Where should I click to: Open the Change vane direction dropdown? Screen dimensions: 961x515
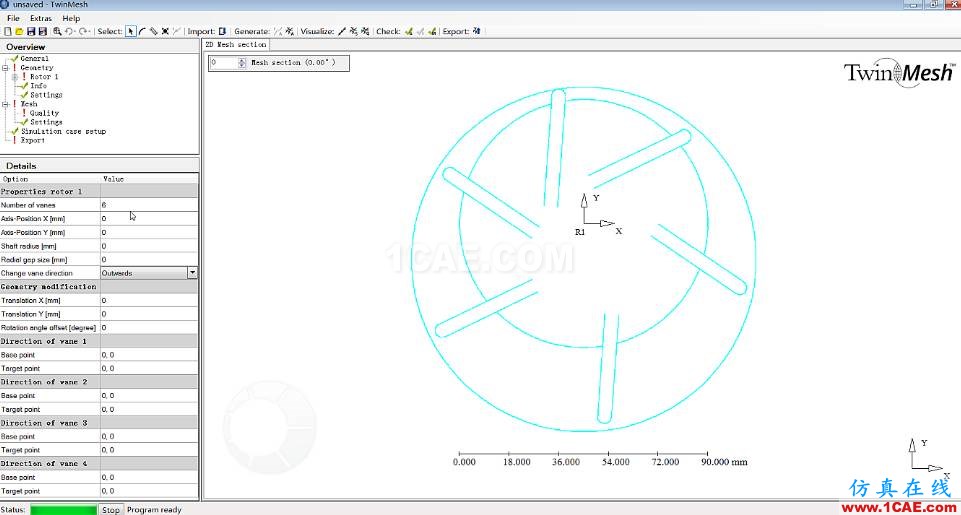click(x=192, y=273)
